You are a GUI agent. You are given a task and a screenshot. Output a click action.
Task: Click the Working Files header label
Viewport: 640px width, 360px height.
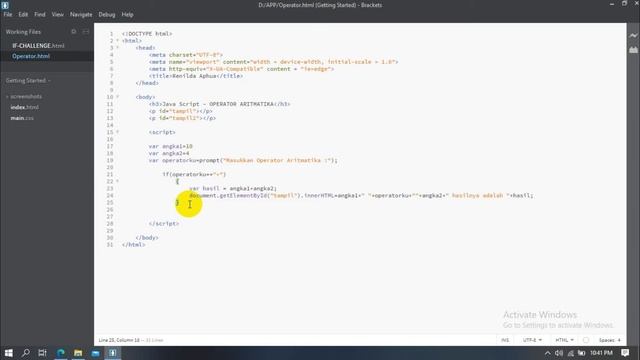point(23,31)
